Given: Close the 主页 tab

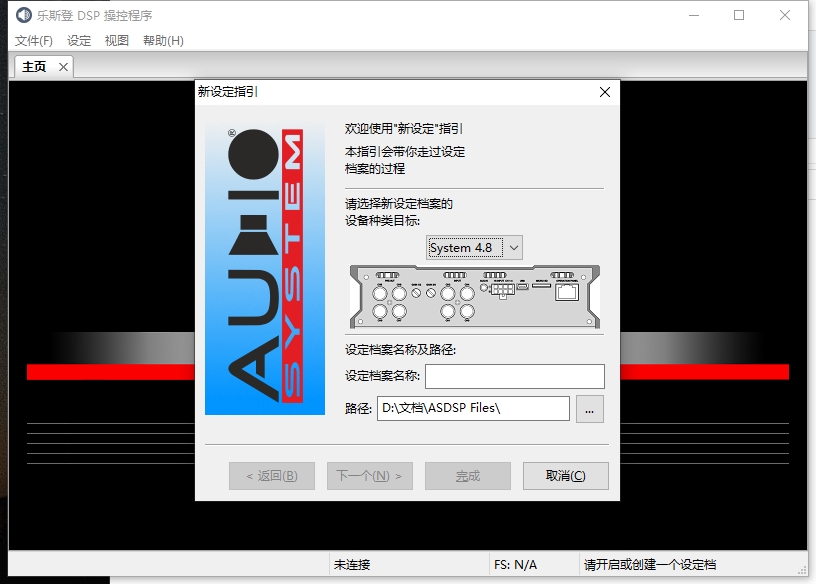Looking at the screenshot, I should tap(63, 67).
